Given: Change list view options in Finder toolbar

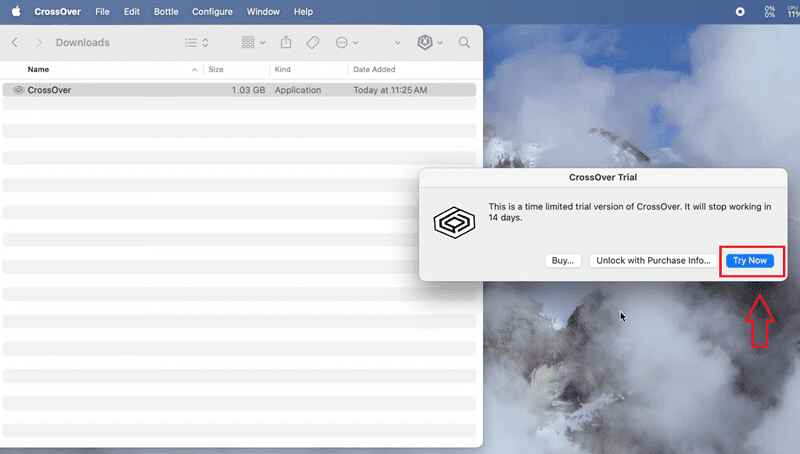Looking at the screenshot, I should coord(196,42).
